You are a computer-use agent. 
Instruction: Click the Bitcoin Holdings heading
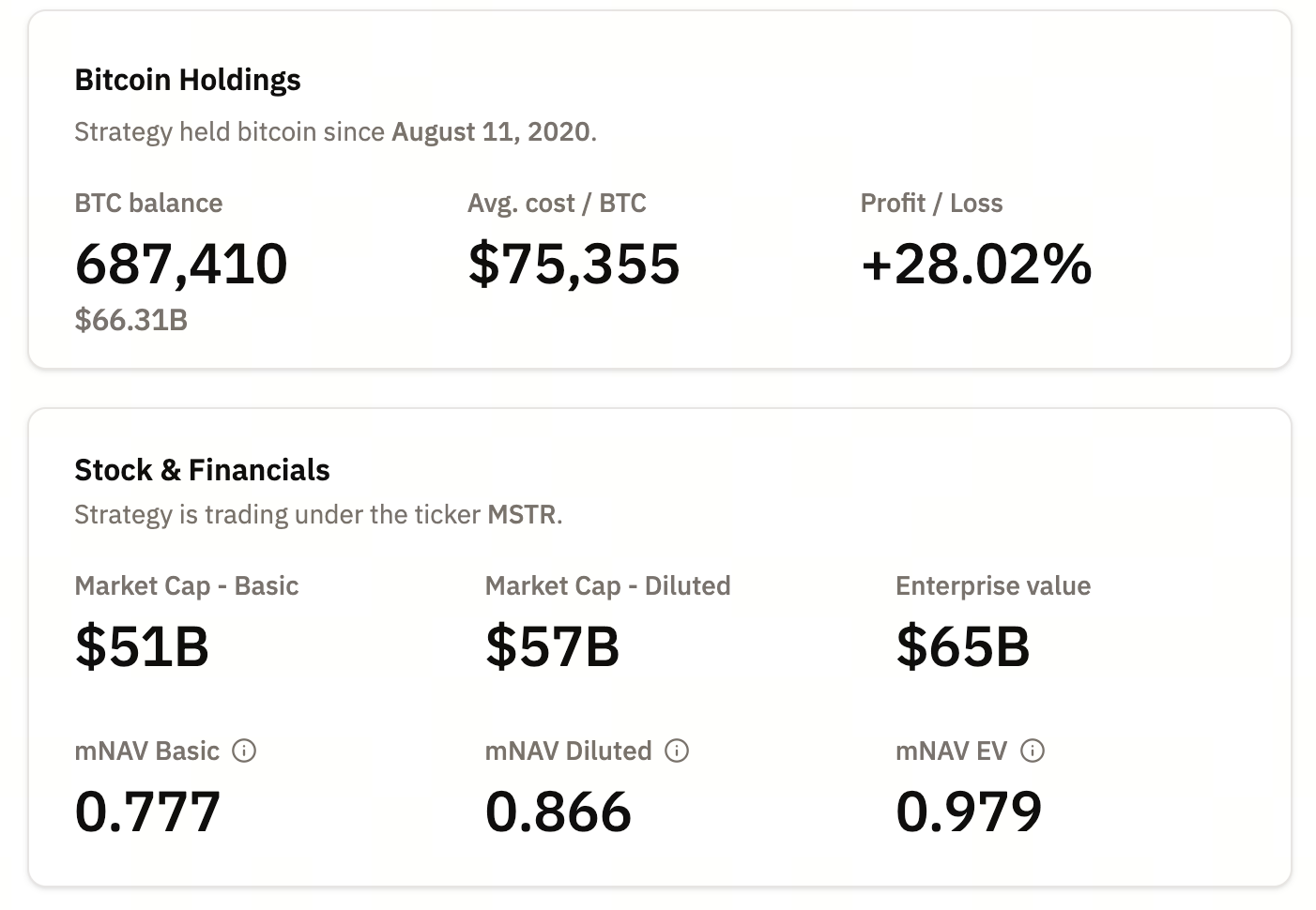[188, 80]
